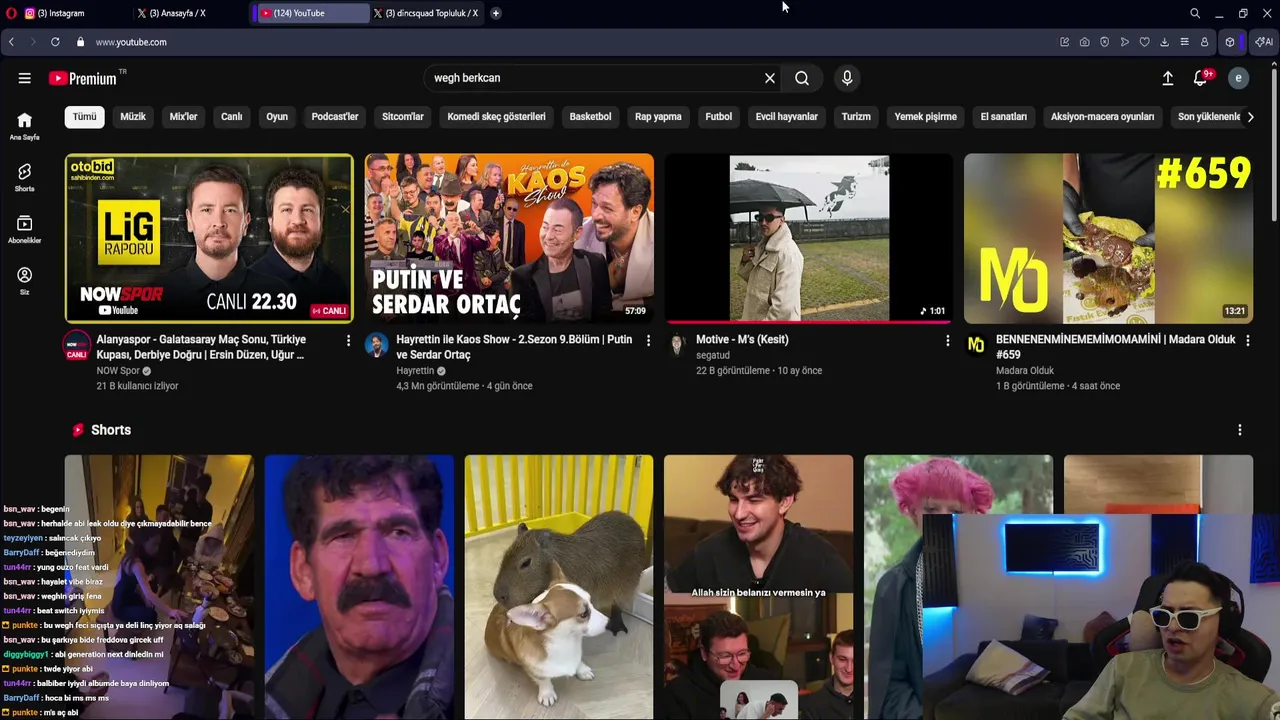Select the Rap yapma filter chip
The image size is (1280, 720).
(x=658, y=117)
